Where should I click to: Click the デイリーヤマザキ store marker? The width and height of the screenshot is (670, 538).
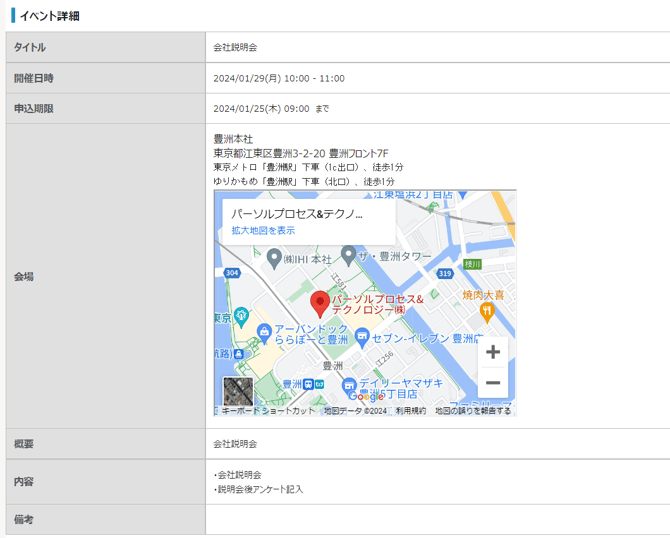pyautogui.click(x=349, y=385)
